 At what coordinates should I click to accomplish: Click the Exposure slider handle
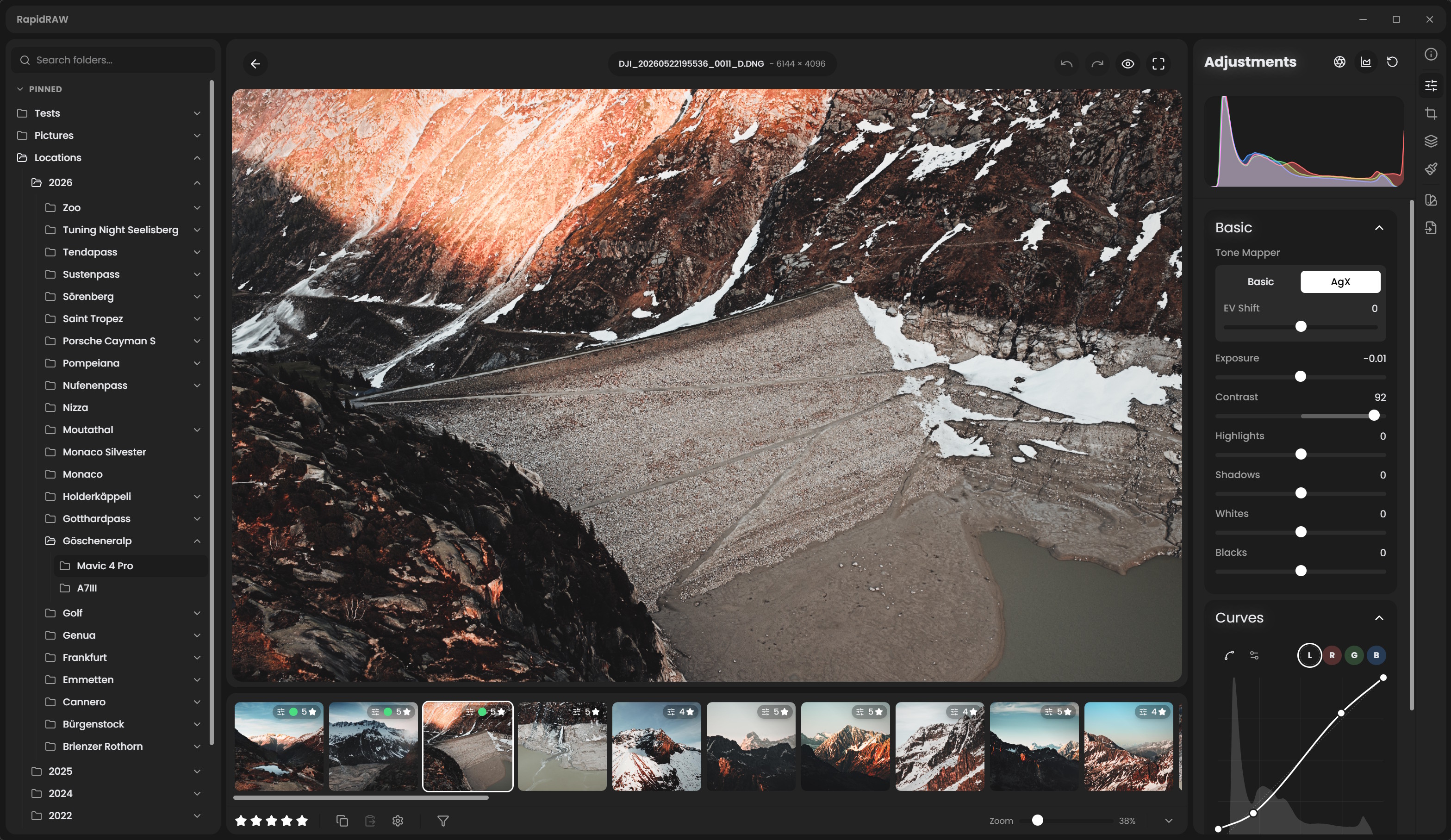pyautogui.click(x=1300, y=377)
